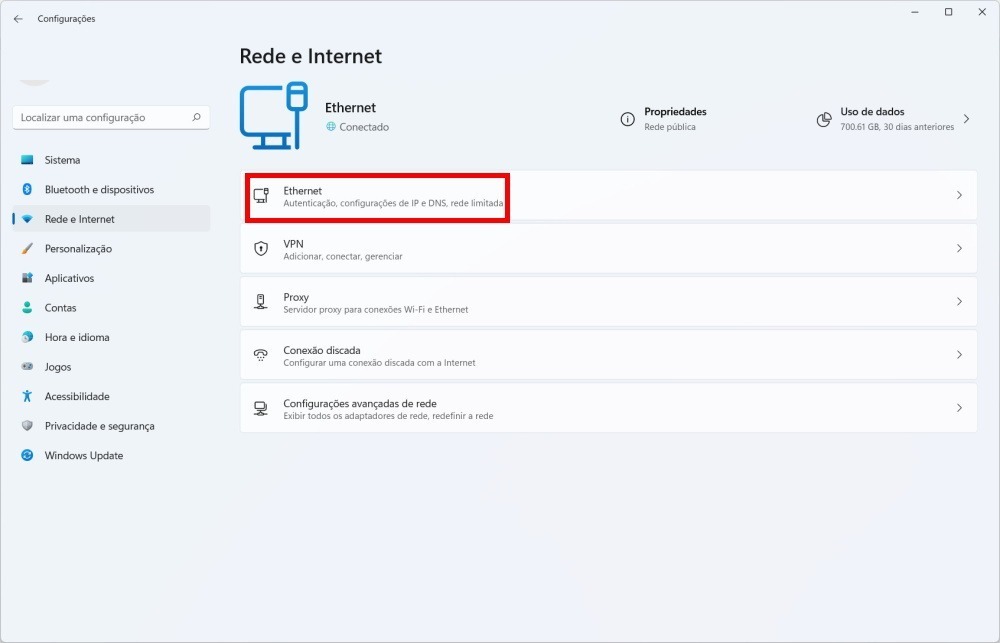Open Configurações avançadas de rede entry
This screenshot has width=1000, height=643.
608,408
